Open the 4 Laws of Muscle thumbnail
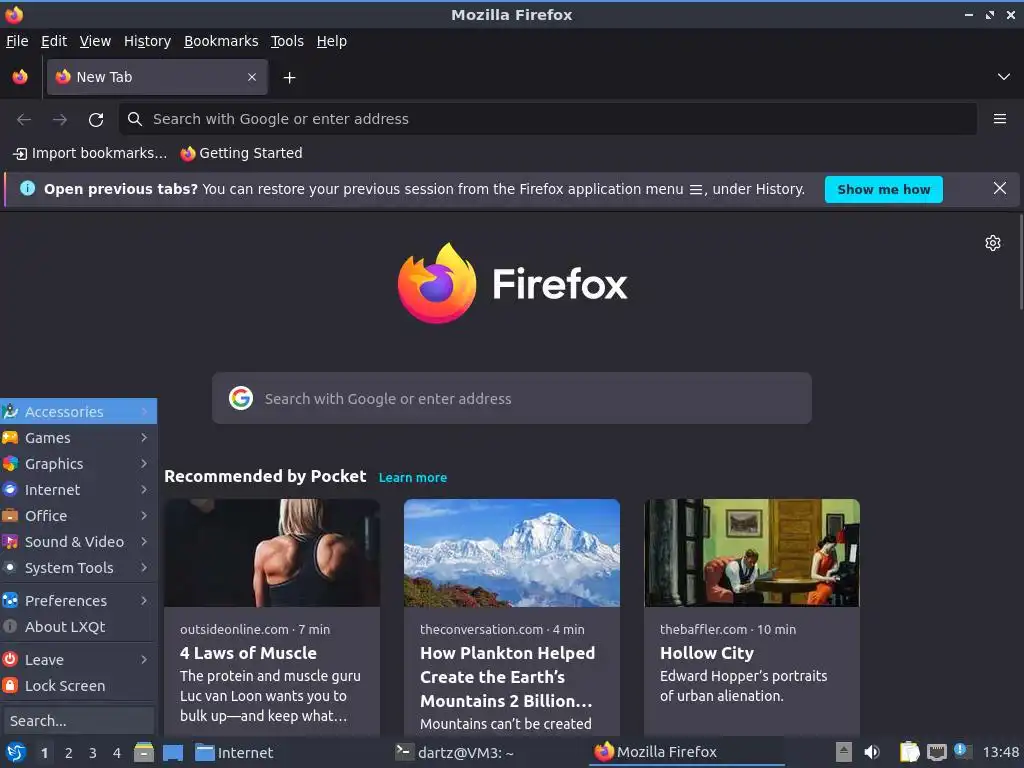Viewport: 1024px width, 768px height. point(272,552)
